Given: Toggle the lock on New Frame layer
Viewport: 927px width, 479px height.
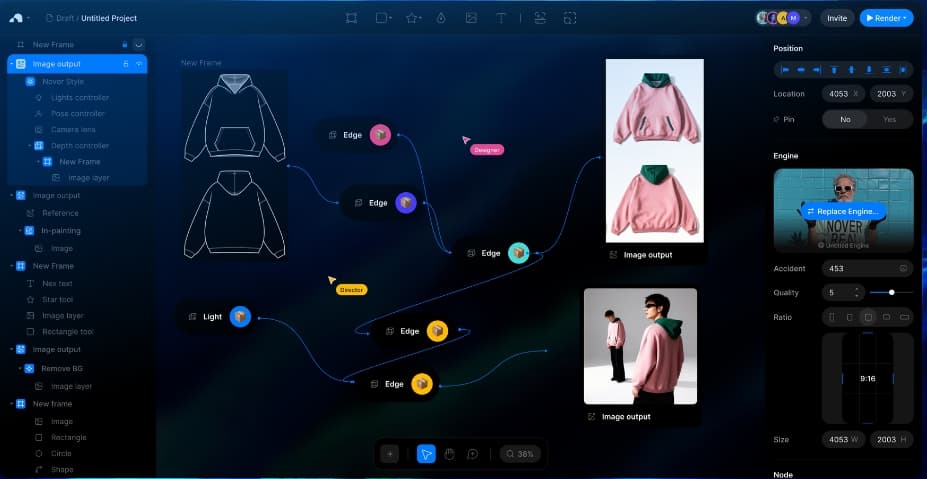Looking at the screenshot, I should (x=124, y=45).
